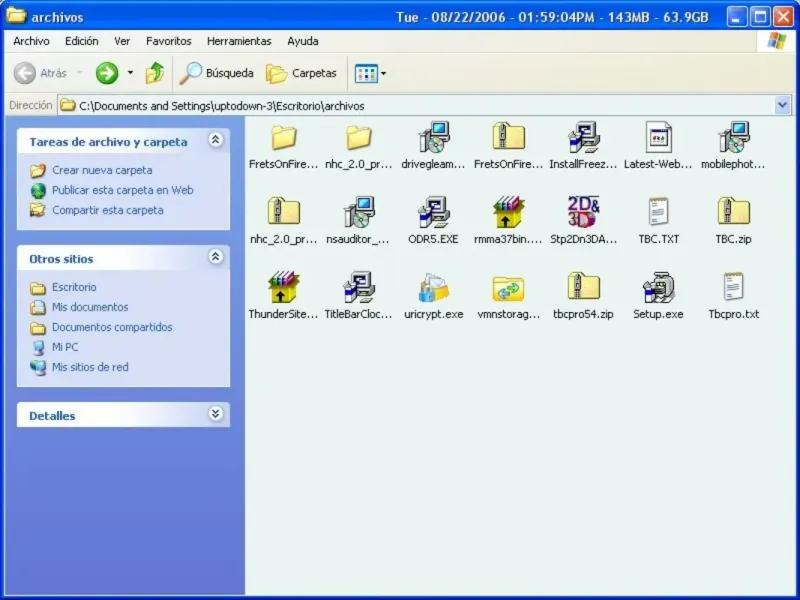This screenshot has height=600, width=800.
Task: Collapse the Otros sitios panel
Action: click(x=215, y=258)
